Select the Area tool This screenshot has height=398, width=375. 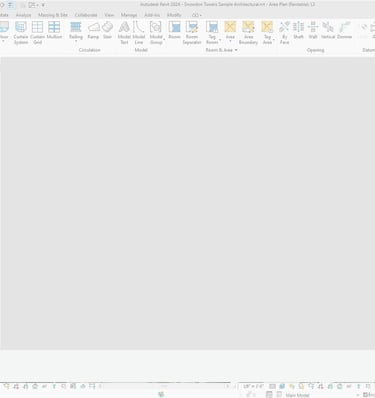click(230, 32)
